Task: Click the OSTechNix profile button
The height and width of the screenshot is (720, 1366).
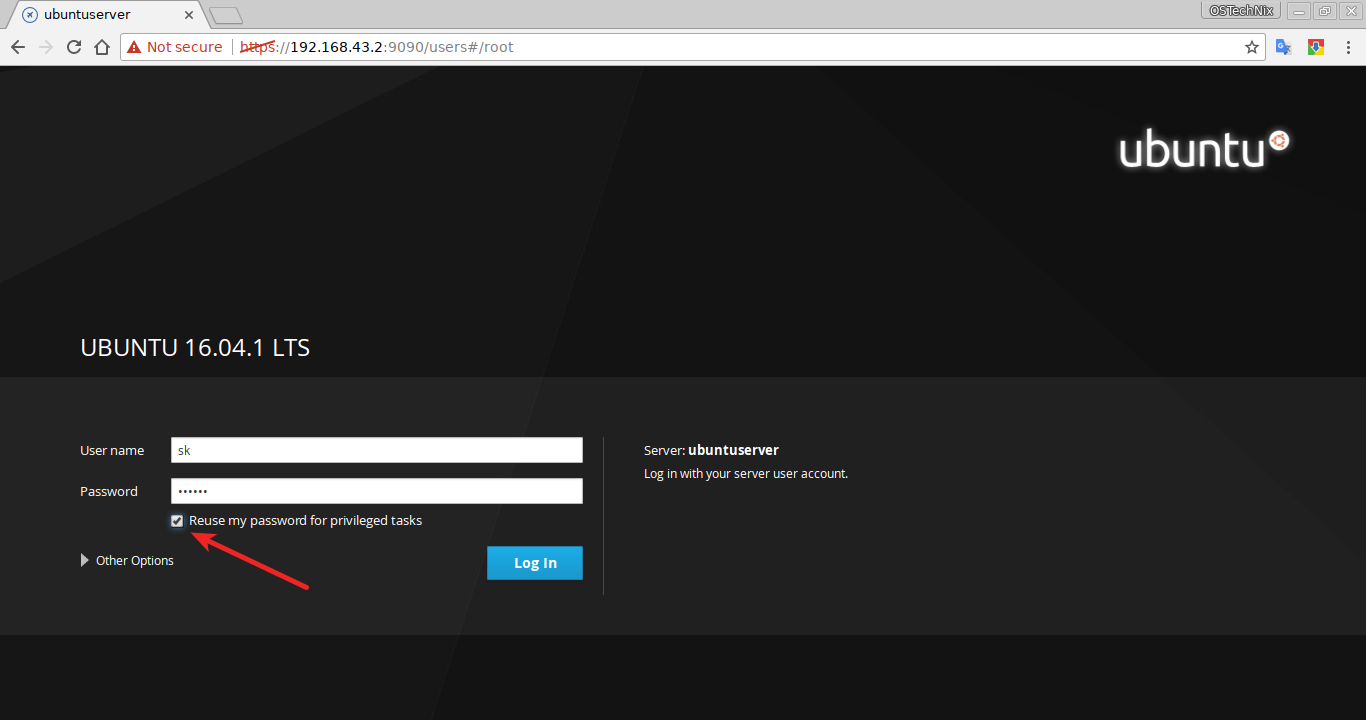Action: click(1241, 11)
